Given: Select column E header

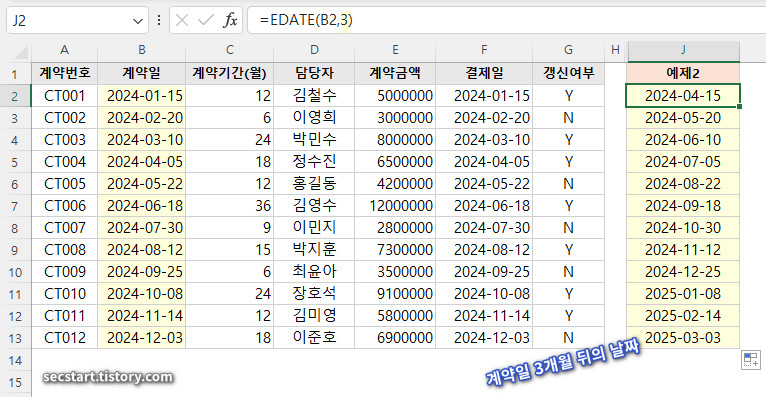Looking at the screenshot, I should click(x=395, y=50).
